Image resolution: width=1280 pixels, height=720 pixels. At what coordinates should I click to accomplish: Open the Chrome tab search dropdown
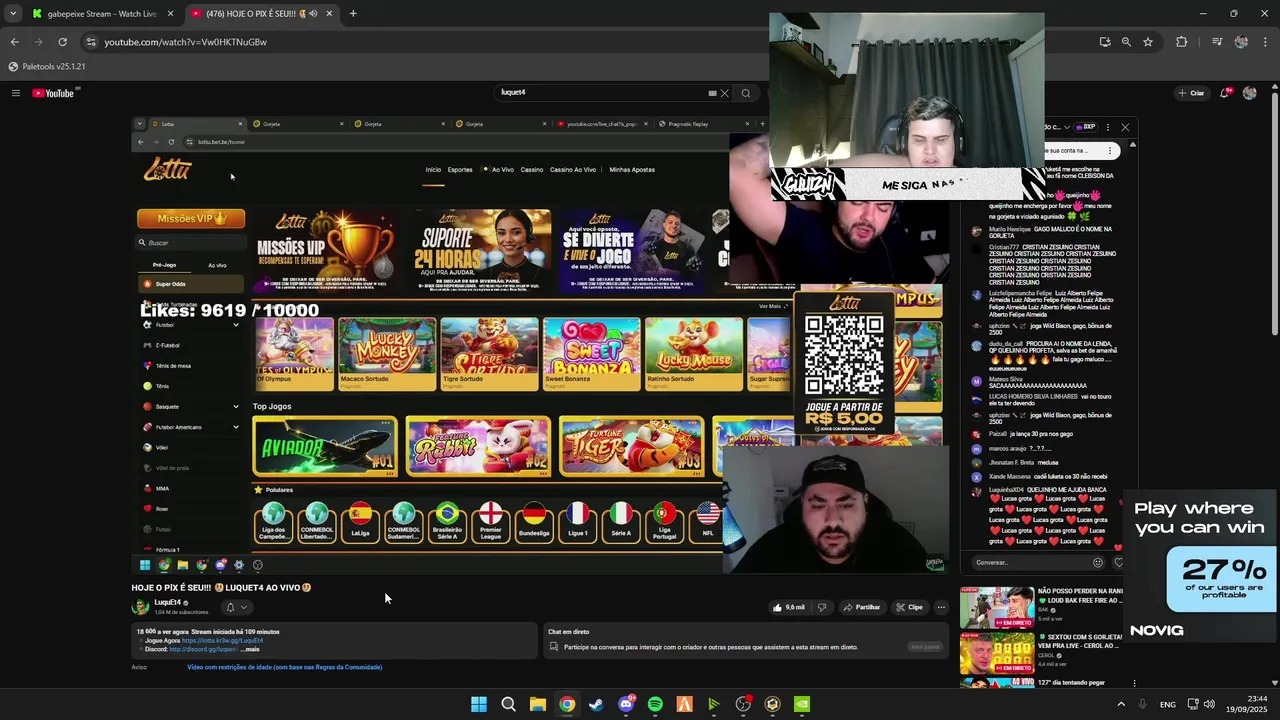(x=12, y=14)
